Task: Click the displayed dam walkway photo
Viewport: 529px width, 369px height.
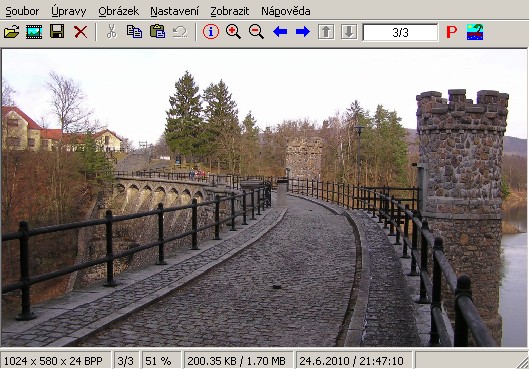Action: point(264,198)
